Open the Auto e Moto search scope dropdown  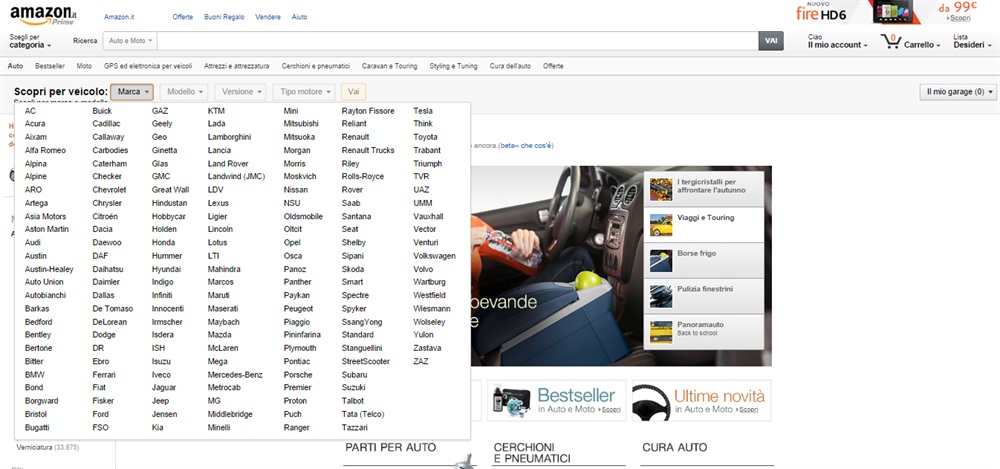click(130, 41)
